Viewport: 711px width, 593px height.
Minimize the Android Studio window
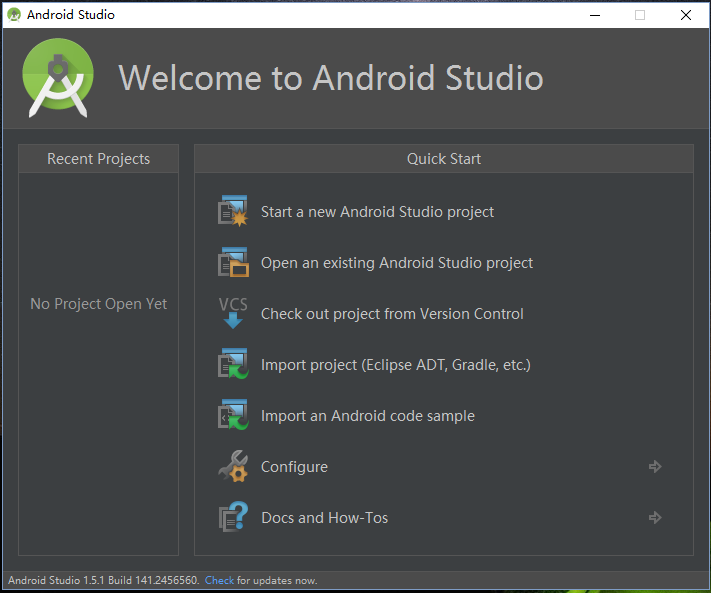tap(595, 15)
